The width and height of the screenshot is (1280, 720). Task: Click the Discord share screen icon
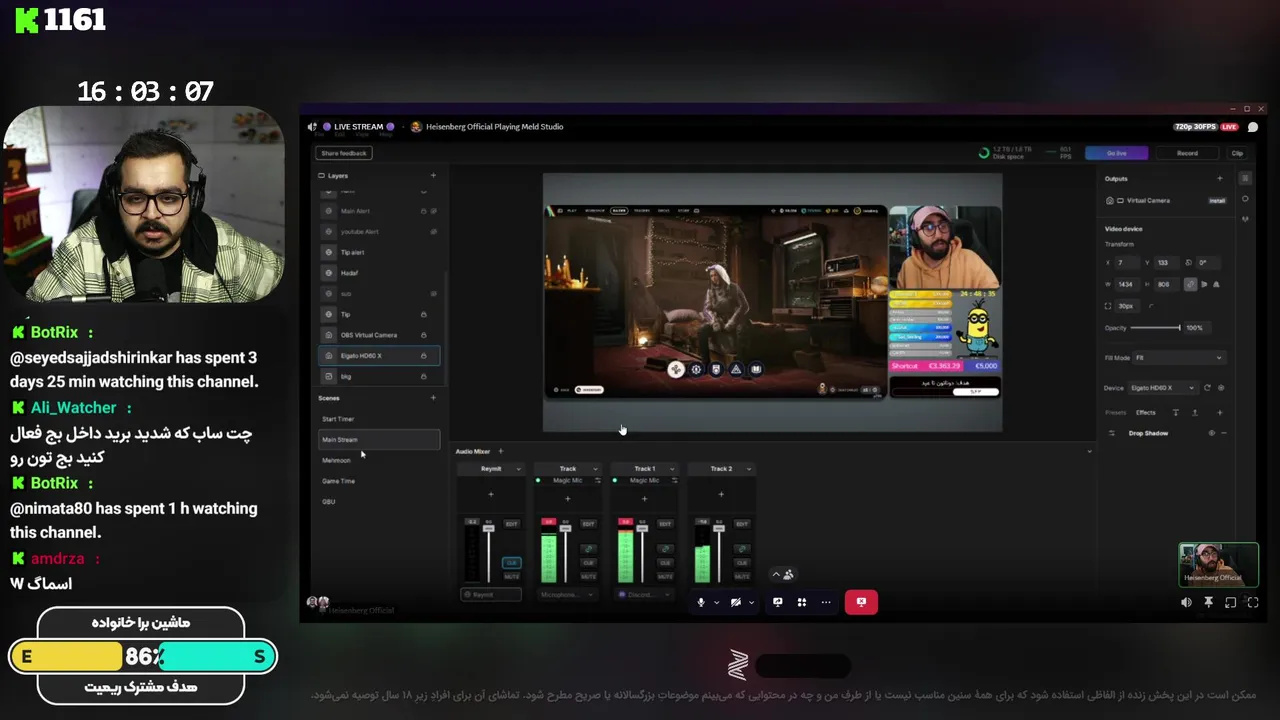point(778,602)
